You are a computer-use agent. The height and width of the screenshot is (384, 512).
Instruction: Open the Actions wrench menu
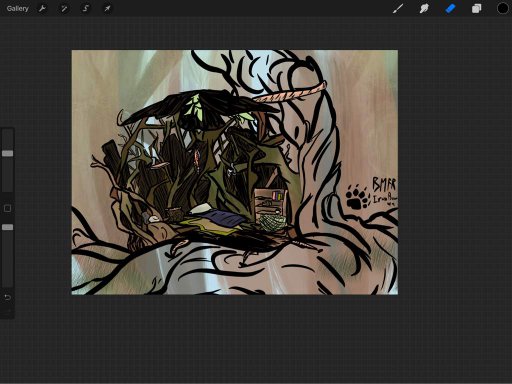(x=42, y=8)
